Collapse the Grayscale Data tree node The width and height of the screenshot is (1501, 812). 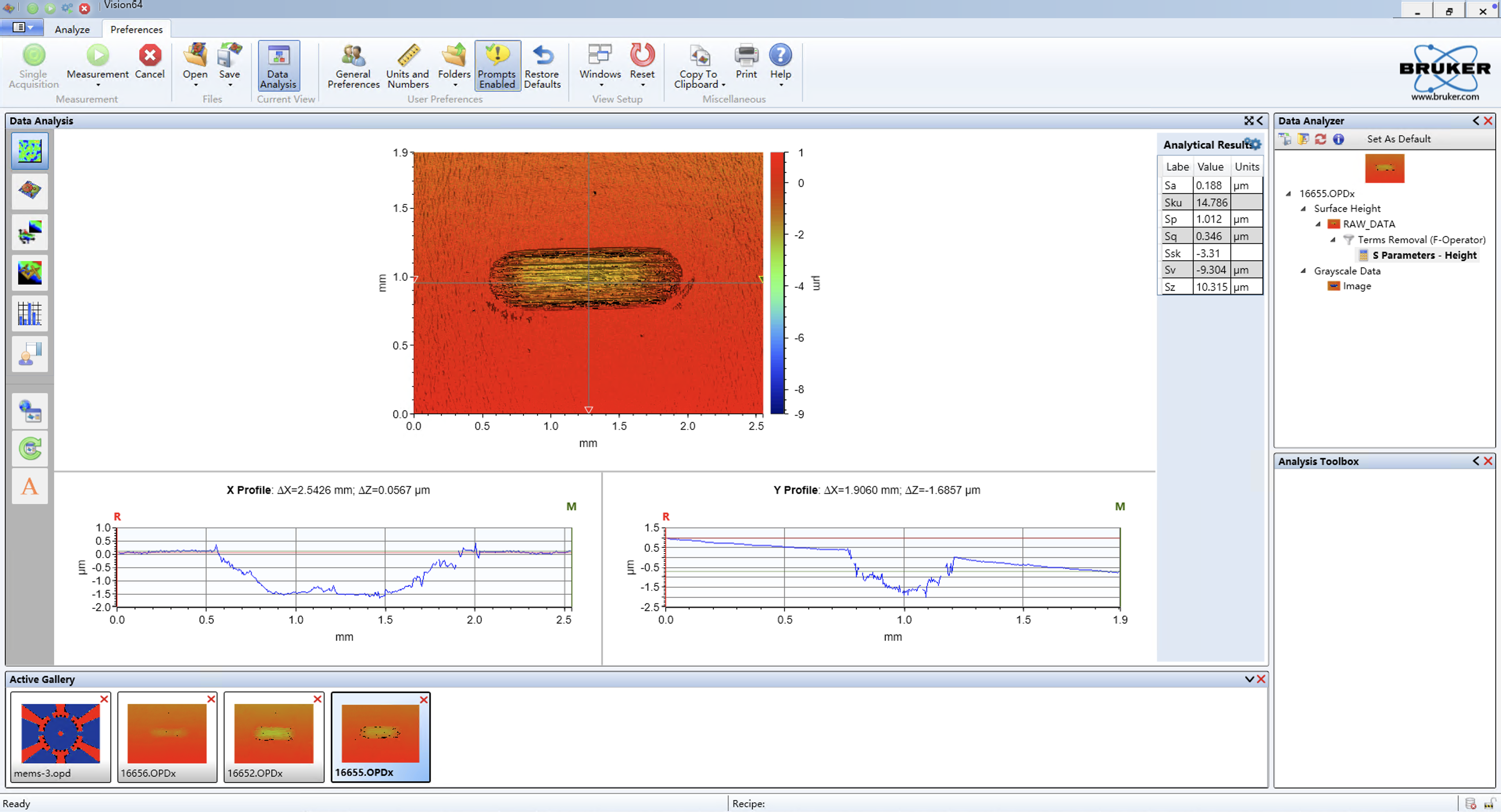point(1304,271)
